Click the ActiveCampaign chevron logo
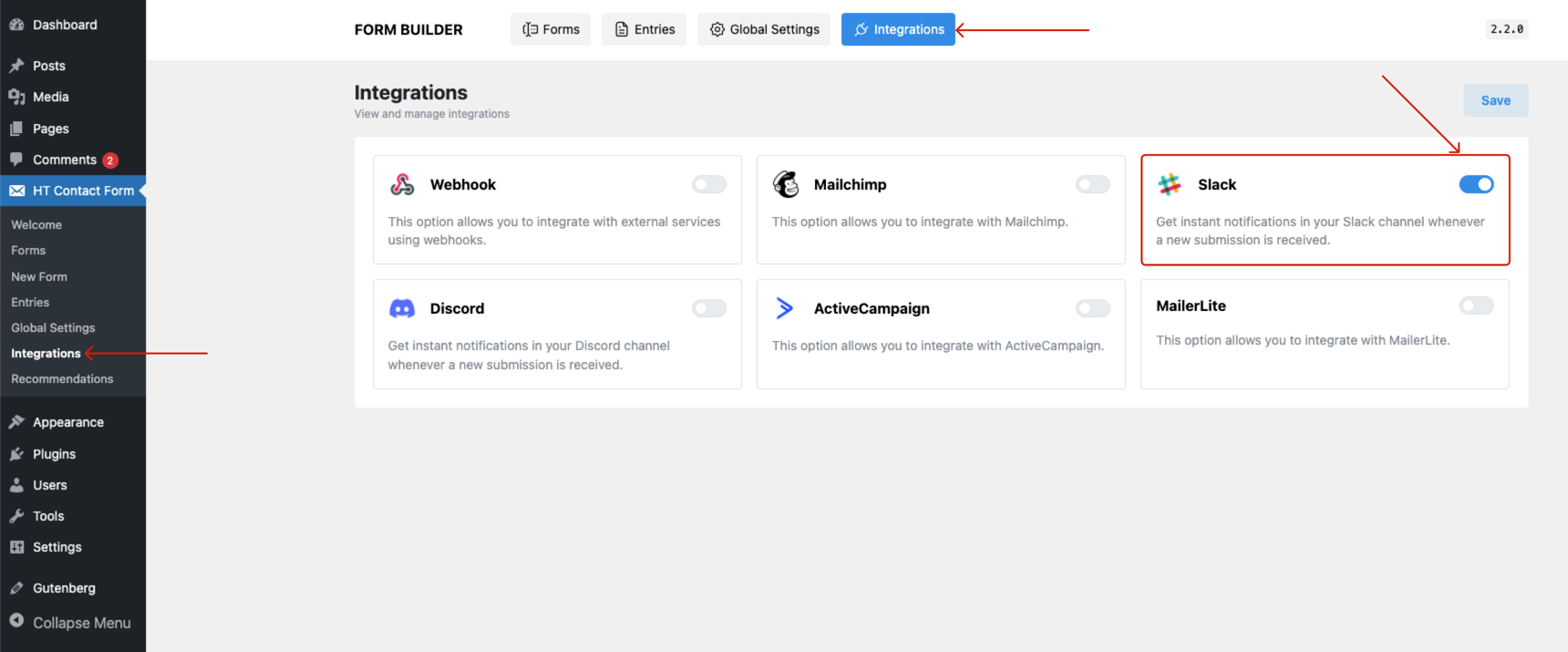This screenshot has width=1568, height=652. click(x=784, y=308)
